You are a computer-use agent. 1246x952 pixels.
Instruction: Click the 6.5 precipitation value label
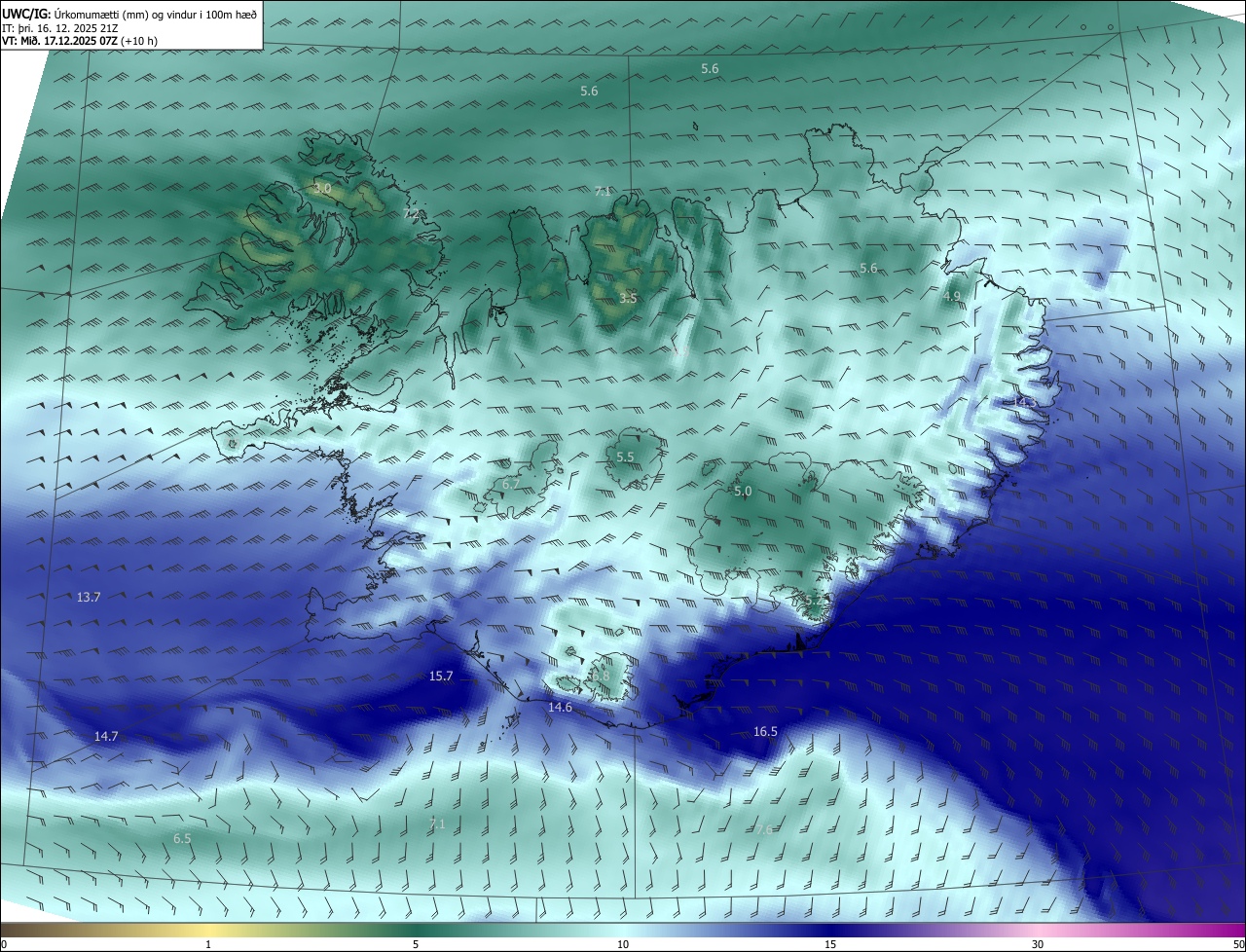coord(182,838)
